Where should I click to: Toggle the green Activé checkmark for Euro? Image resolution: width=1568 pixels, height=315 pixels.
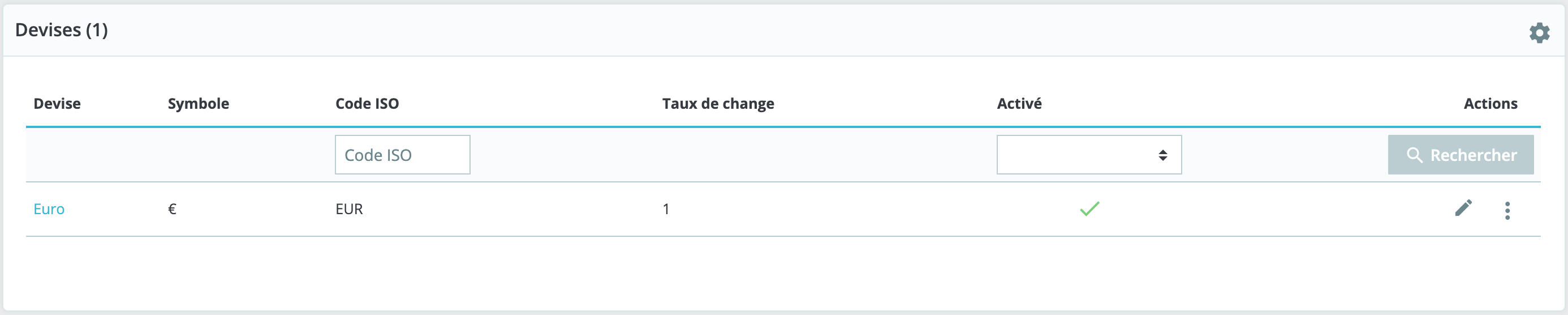[x=1089, y=209]
